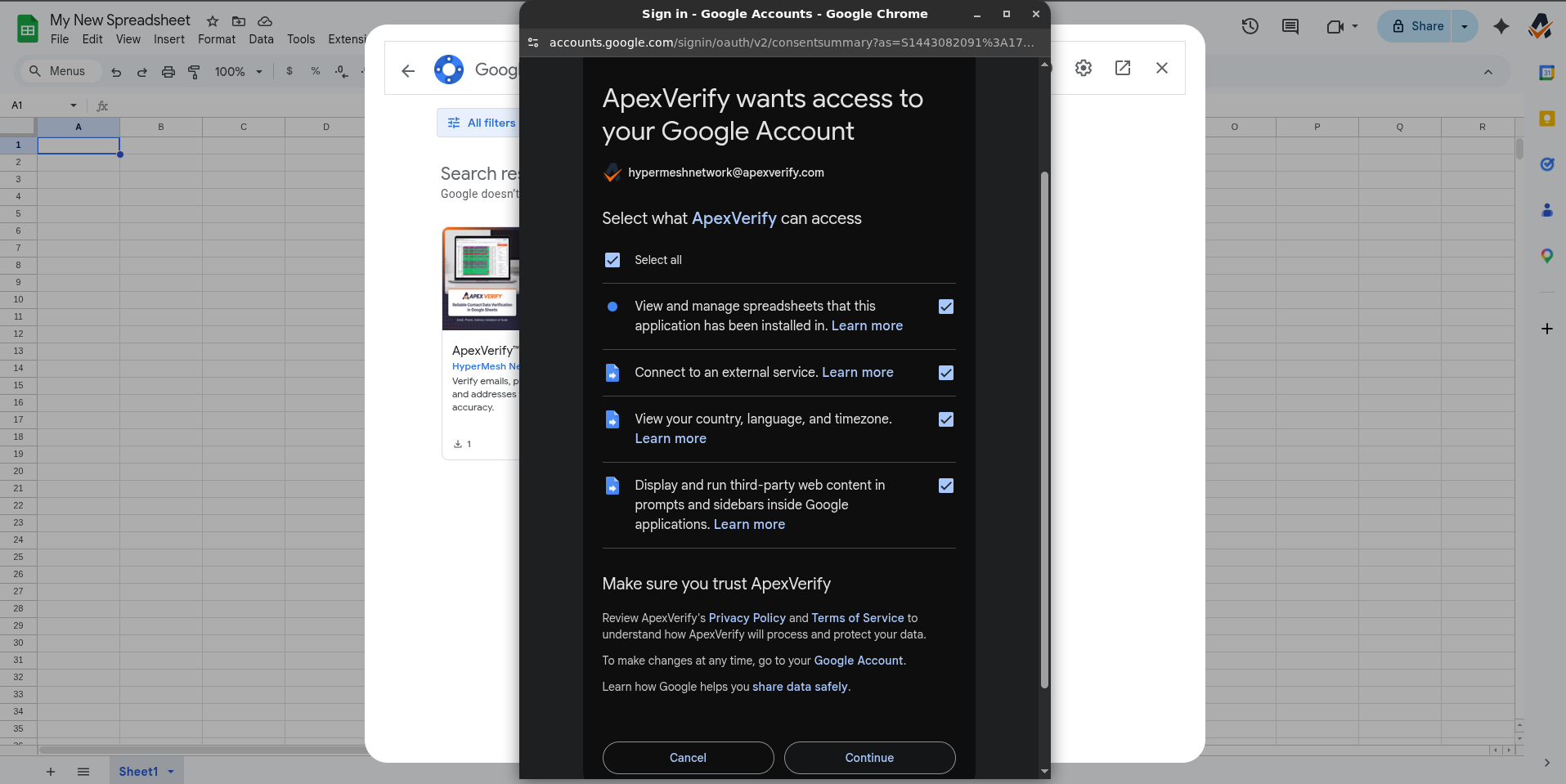Uncheck View your country, language, timezone permission
The image size is (1566, 784).
point(946,419)
